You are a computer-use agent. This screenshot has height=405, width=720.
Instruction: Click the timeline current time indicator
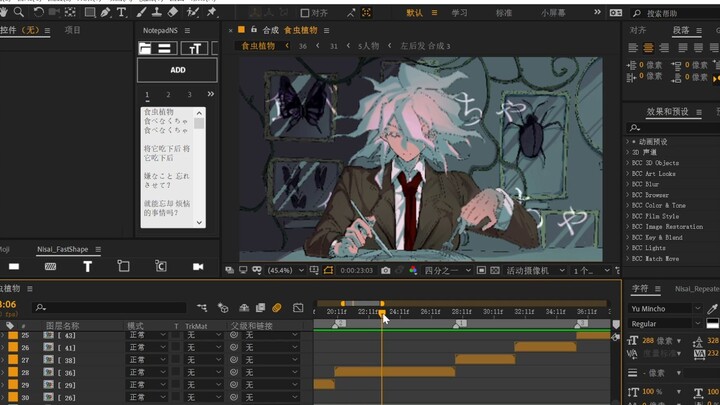pyautogui.click(x=382, y=313)
